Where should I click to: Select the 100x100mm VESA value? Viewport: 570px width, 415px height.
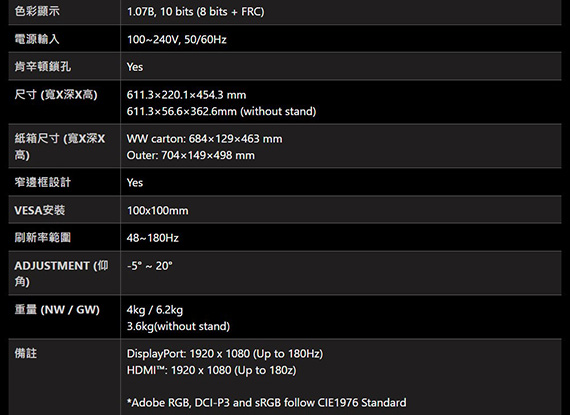coord(158,210)
